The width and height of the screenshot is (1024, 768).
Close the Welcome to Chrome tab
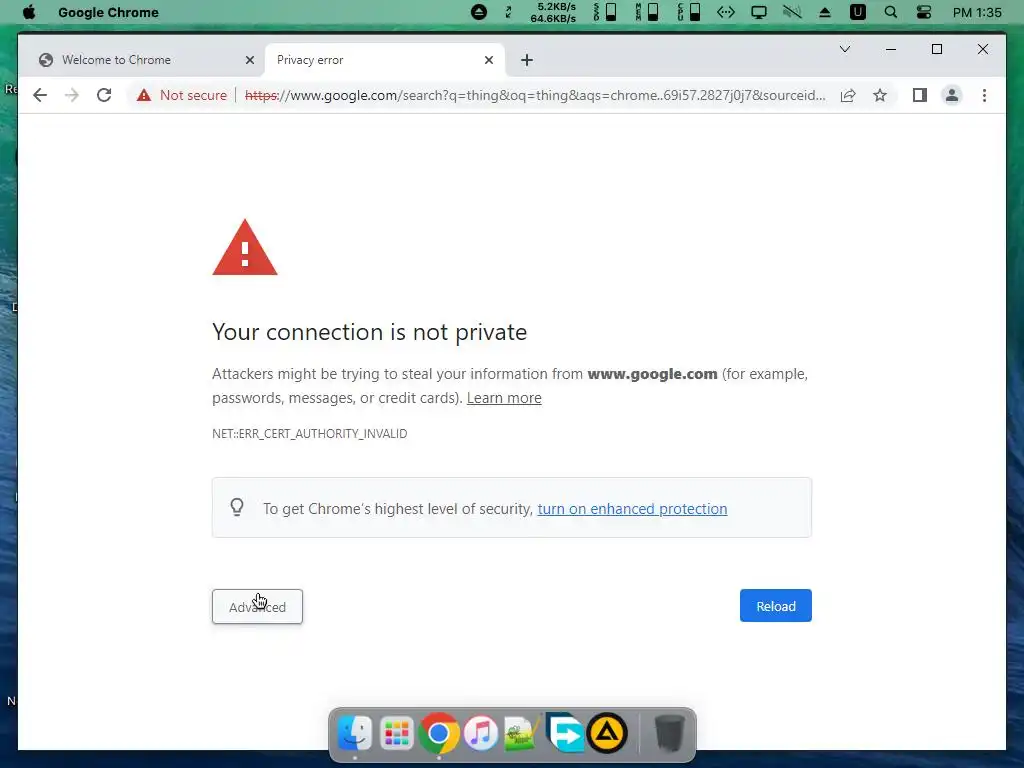[249, 60]
